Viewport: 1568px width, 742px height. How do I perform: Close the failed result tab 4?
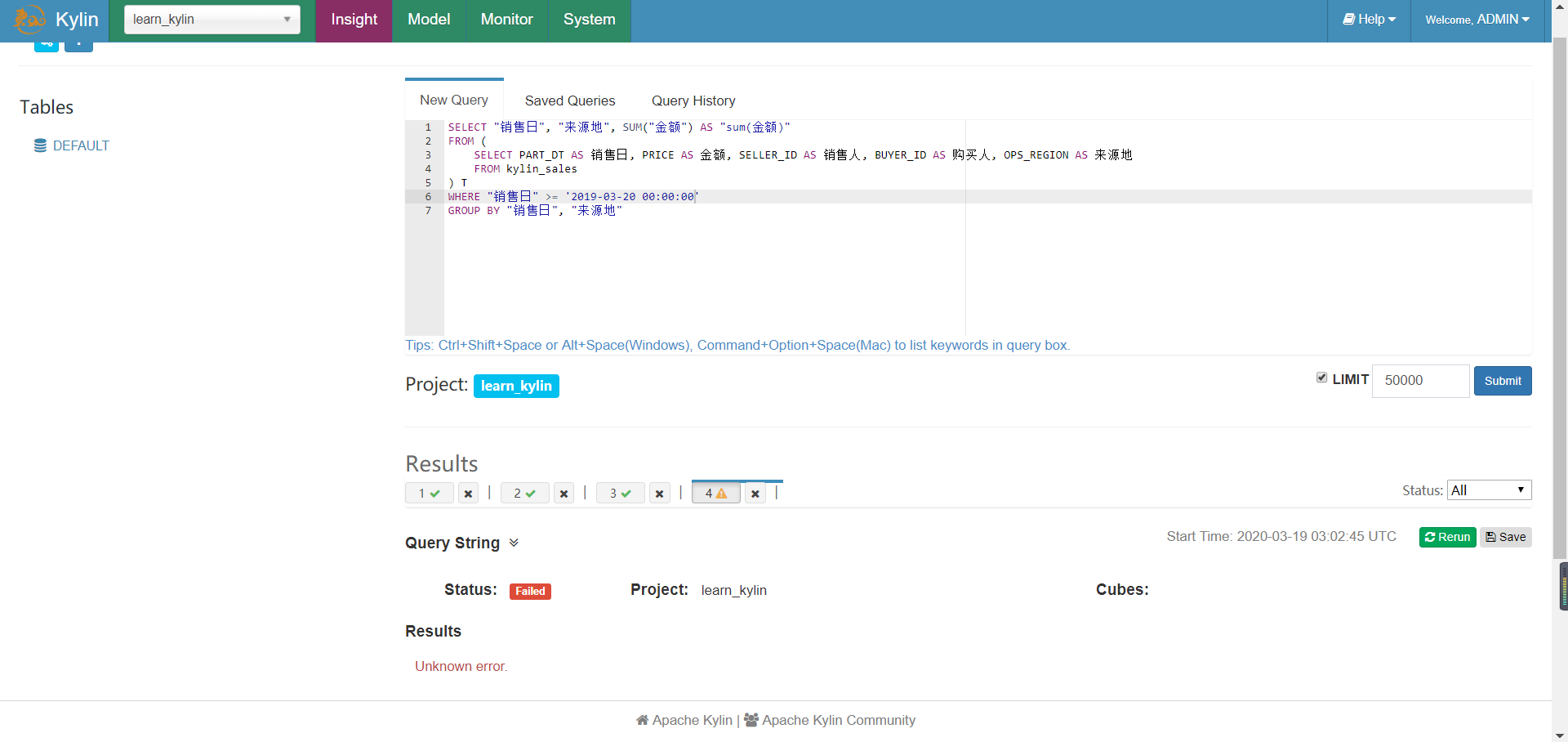[755, 494]
